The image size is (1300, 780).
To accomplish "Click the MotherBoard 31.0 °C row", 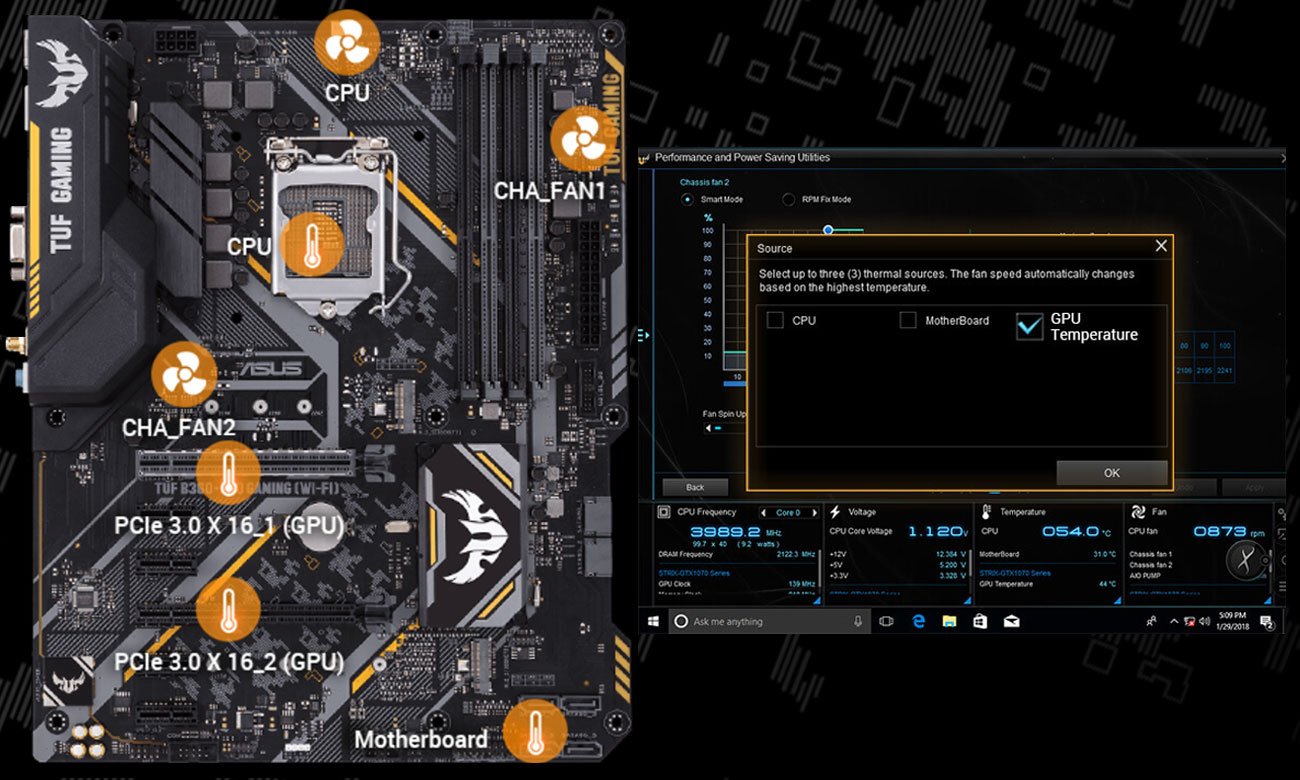I will coord(1047,554).
